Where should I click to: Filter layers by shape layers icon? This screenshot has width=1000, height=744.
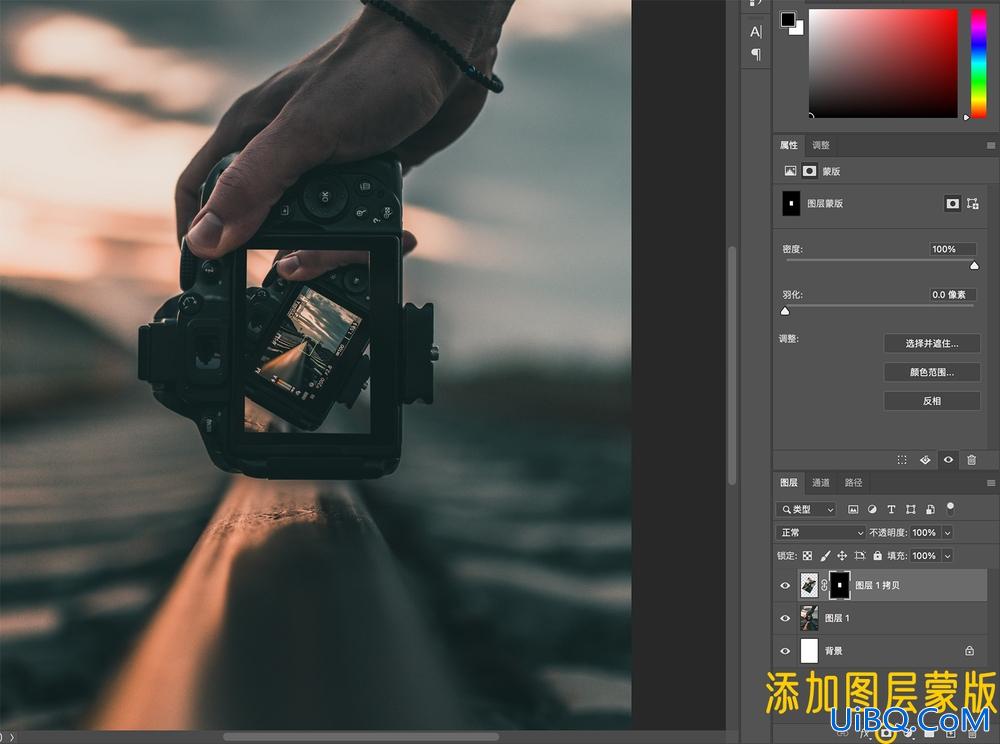coord(911,509)
